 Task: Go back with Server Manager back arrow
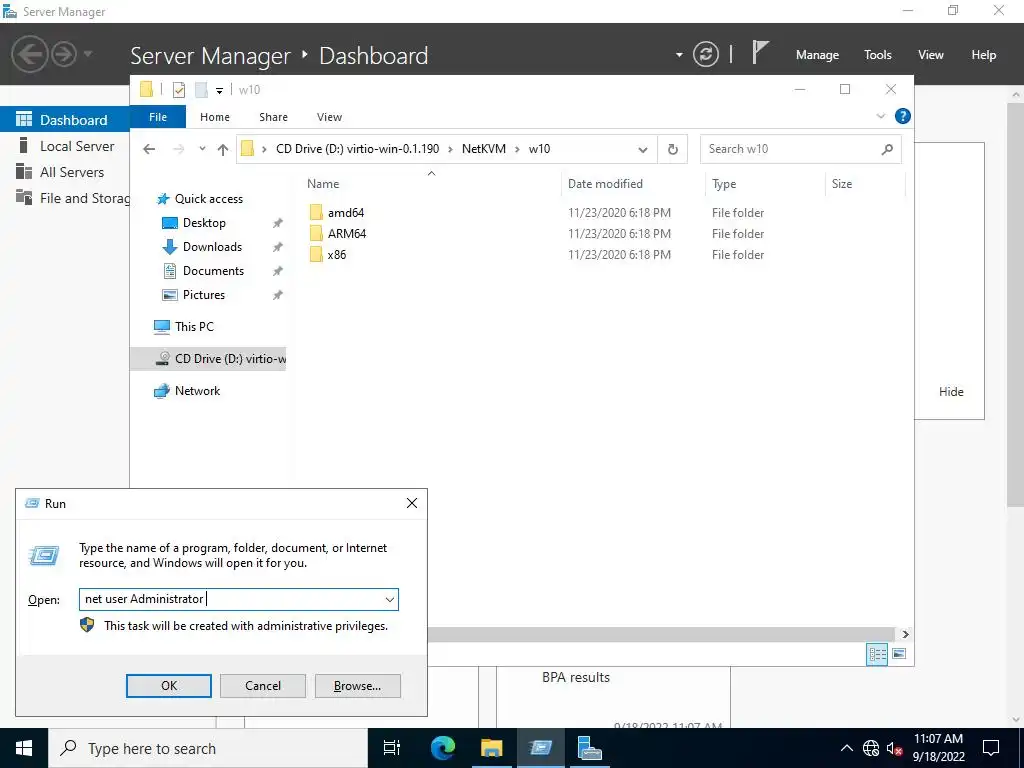point(29,54)
